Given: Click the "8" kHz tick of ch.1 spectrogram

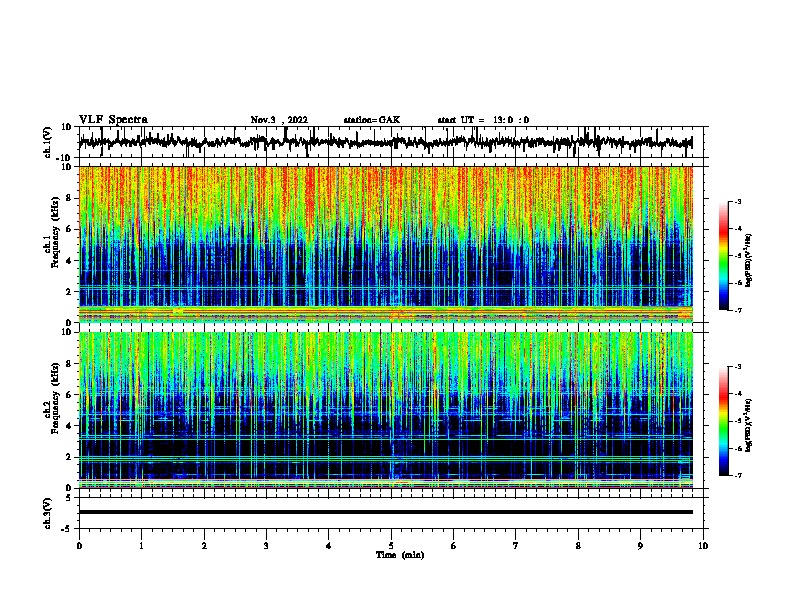Looking at the screenshot, I should point(70,198).
